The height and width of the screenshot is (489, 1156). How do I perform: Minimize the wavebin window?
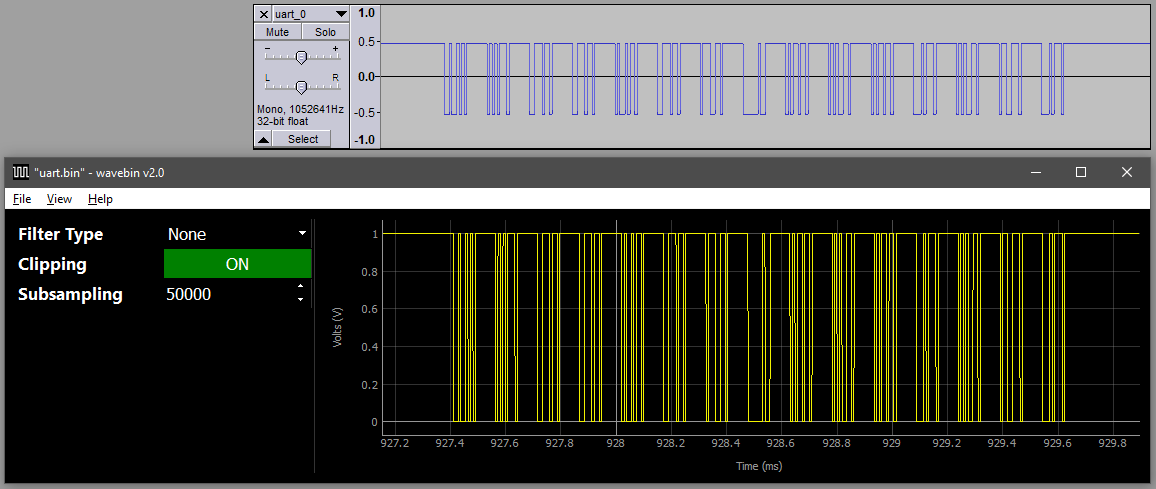(x=1035, y=172)
